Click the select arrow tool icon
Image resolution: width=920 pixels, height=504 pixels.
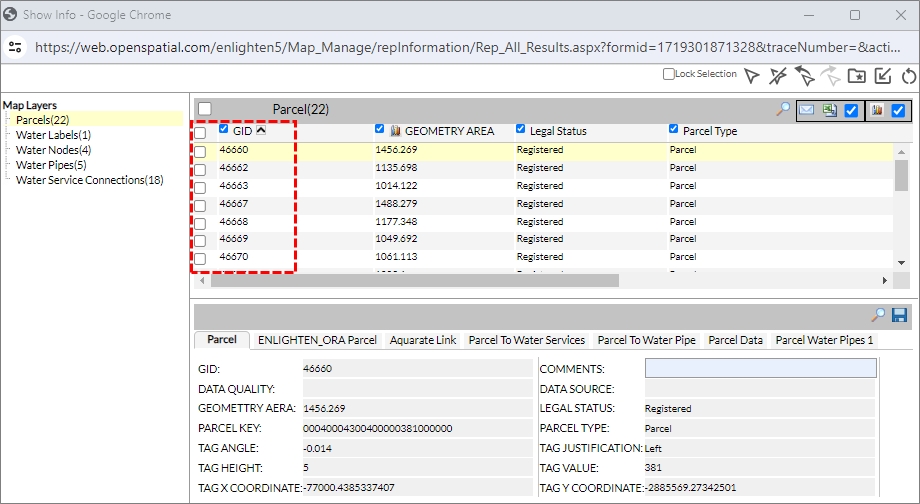[751, 75]
